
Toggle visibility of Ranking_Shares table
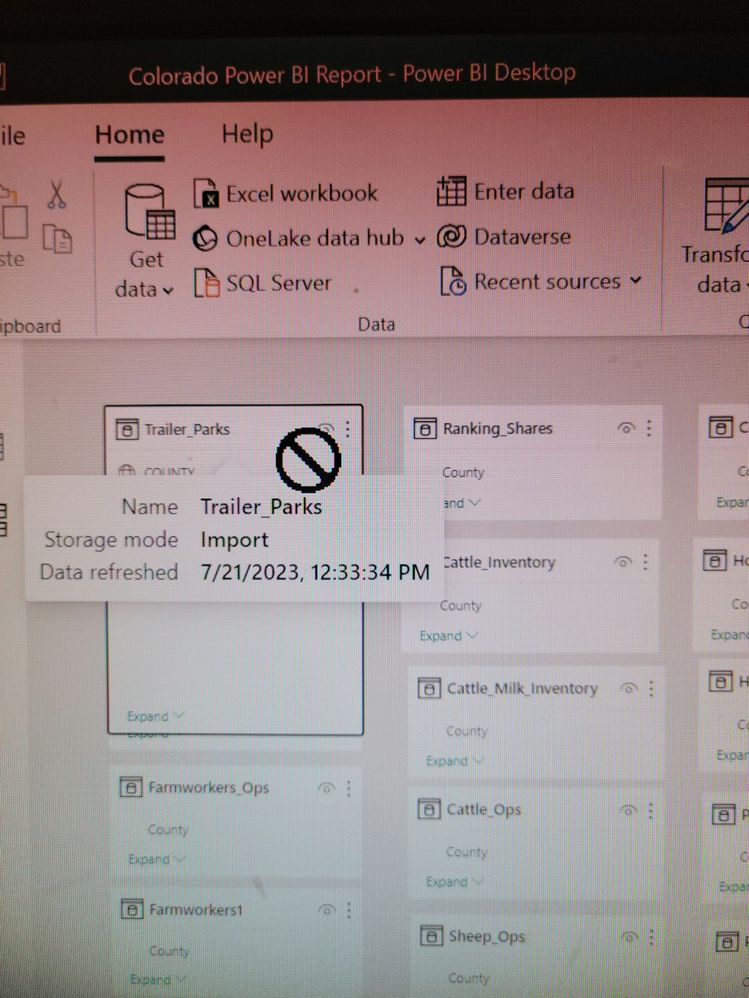click(626, 428)
